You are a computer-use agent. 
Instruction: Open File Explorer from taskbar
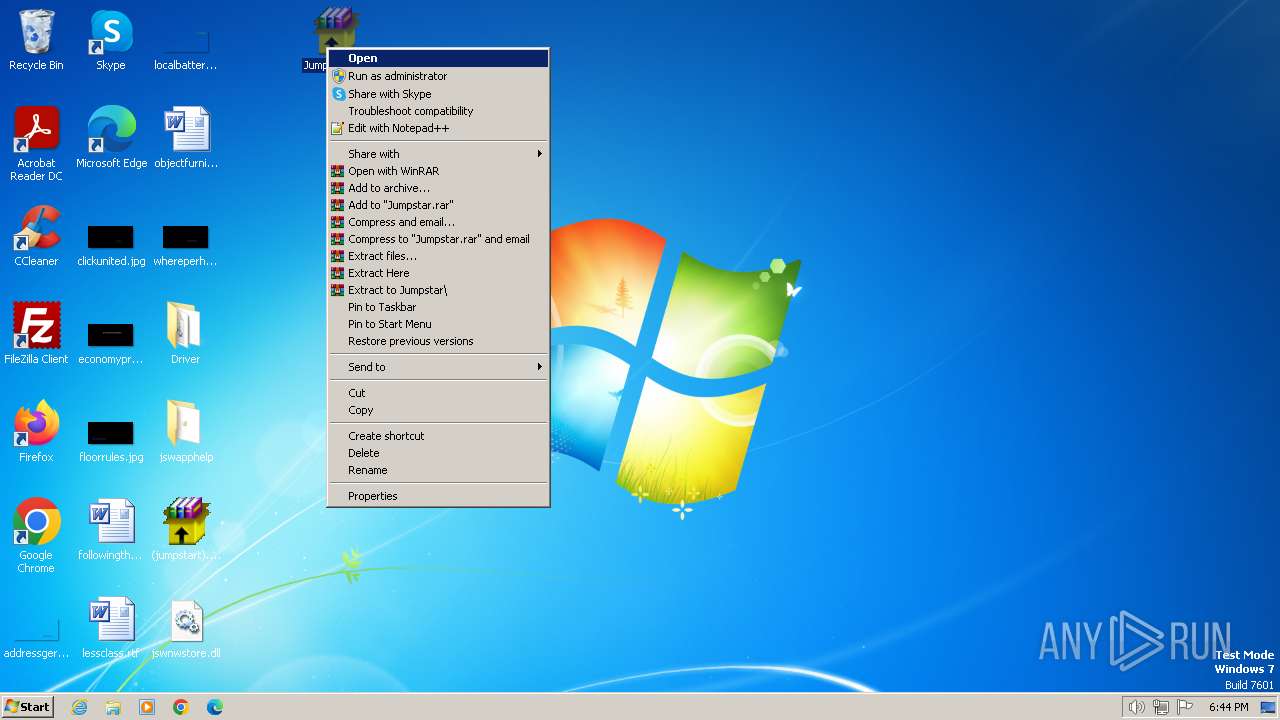(113, 707)
